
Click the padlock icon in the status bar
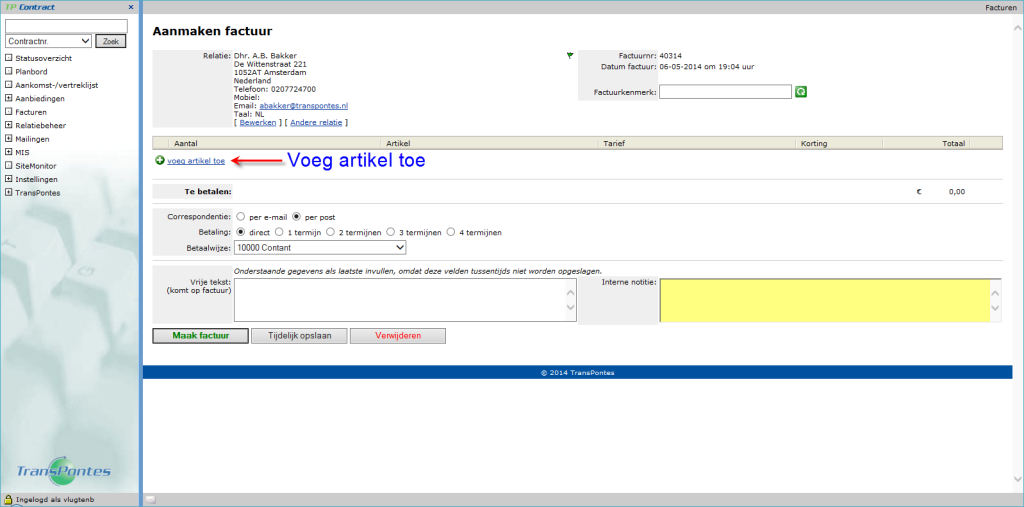[8, 498]
